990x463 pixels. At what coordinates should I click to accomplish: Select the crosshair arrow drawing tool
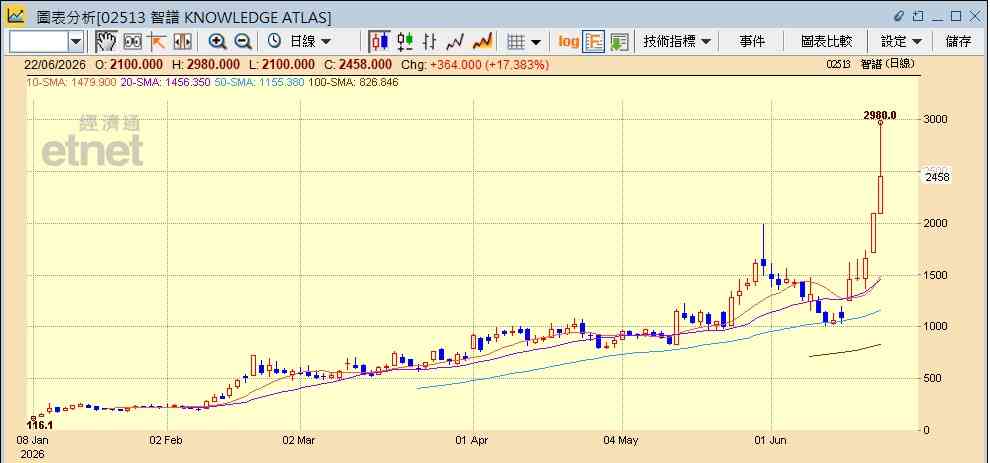coord(156,42)
